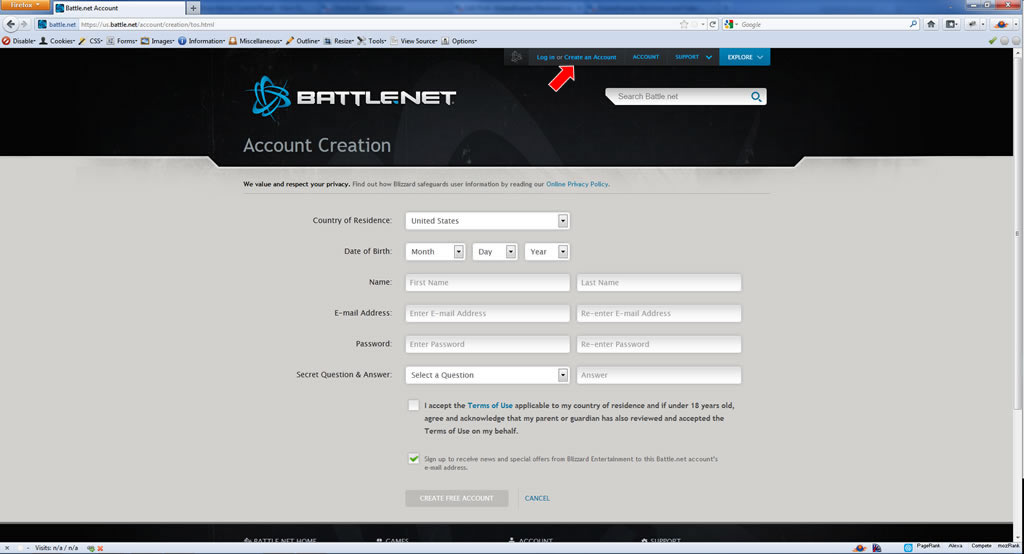Click the First Name field
This screenshot has height=554, width=1024.
click(x=487, y=283)
